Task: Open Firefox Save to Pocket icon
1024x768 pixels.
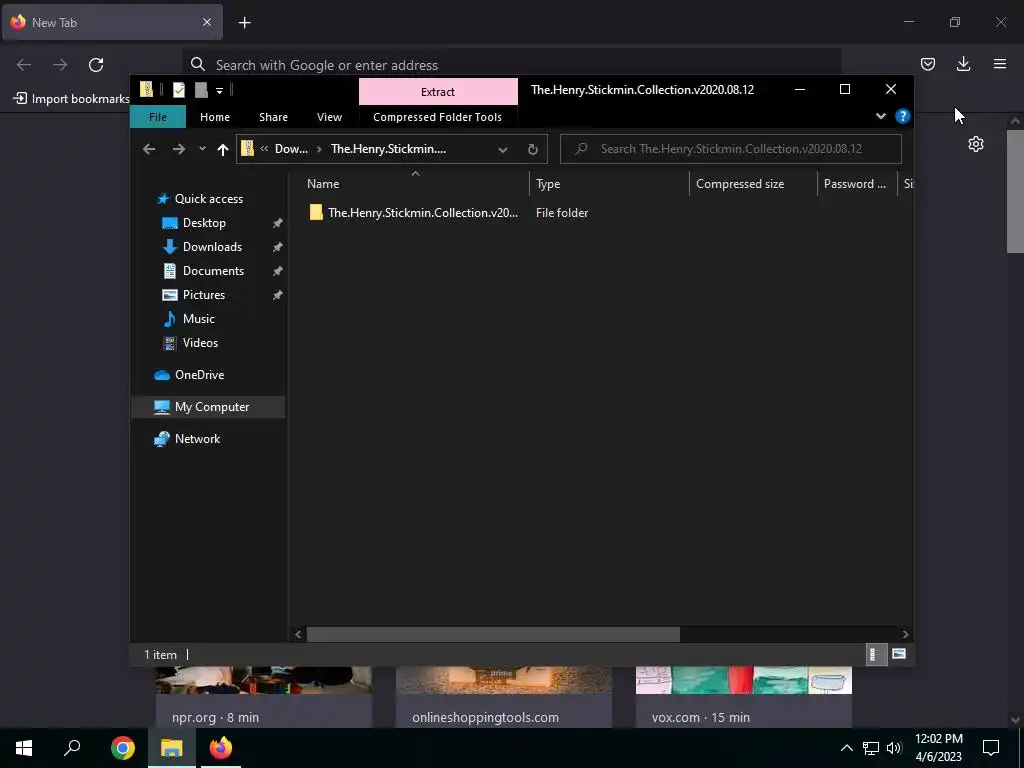Action: point(928,64)
